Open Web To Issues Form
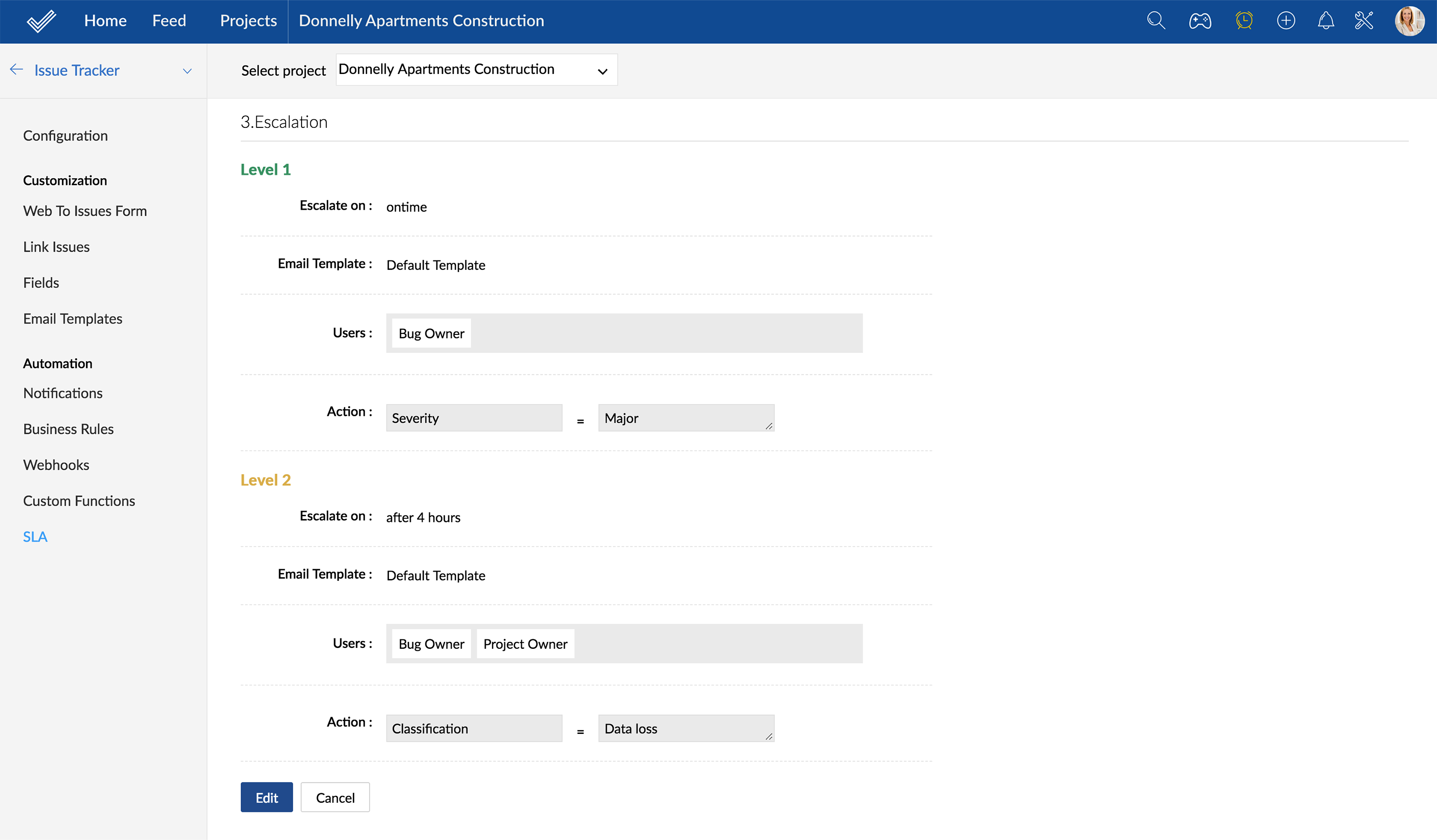The image size is (1437, 840). pyautogui.click(x=85, y=211)
